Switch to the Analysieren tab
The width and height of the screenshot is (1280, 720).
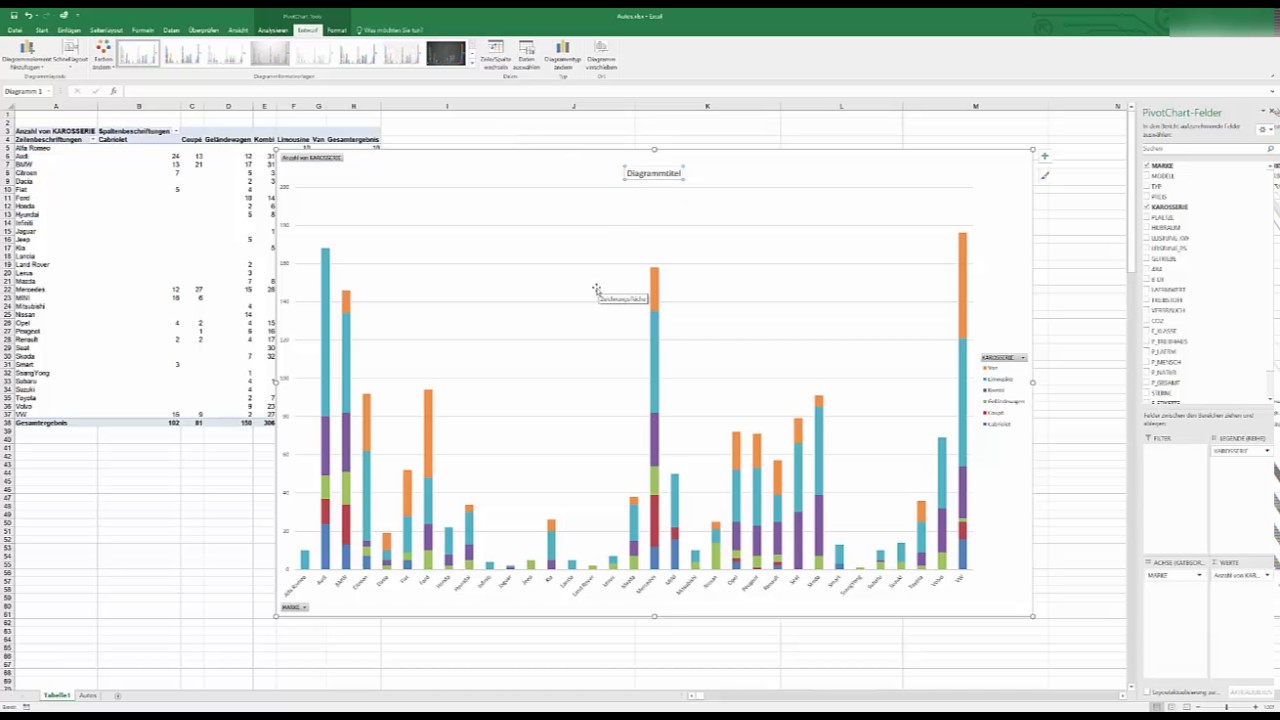pos(273,30)
